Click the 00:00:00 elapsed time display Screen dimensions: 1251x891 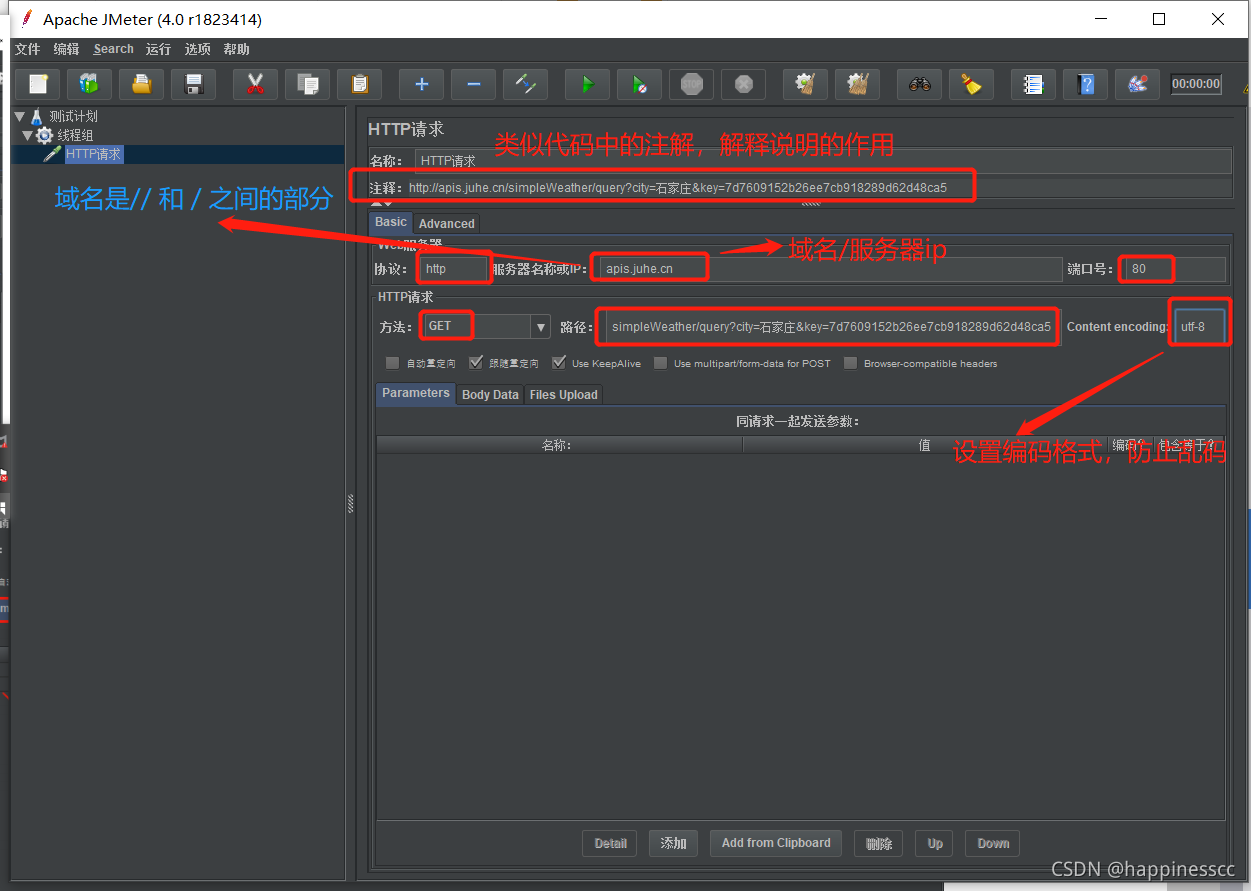point(1197,84)
